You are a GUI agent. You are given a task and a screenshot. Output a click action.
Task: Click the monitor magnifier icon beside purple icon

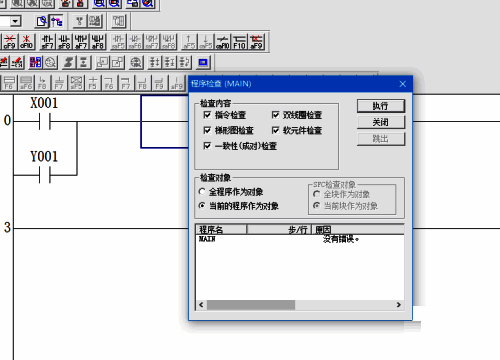click(x=50, y=62)
